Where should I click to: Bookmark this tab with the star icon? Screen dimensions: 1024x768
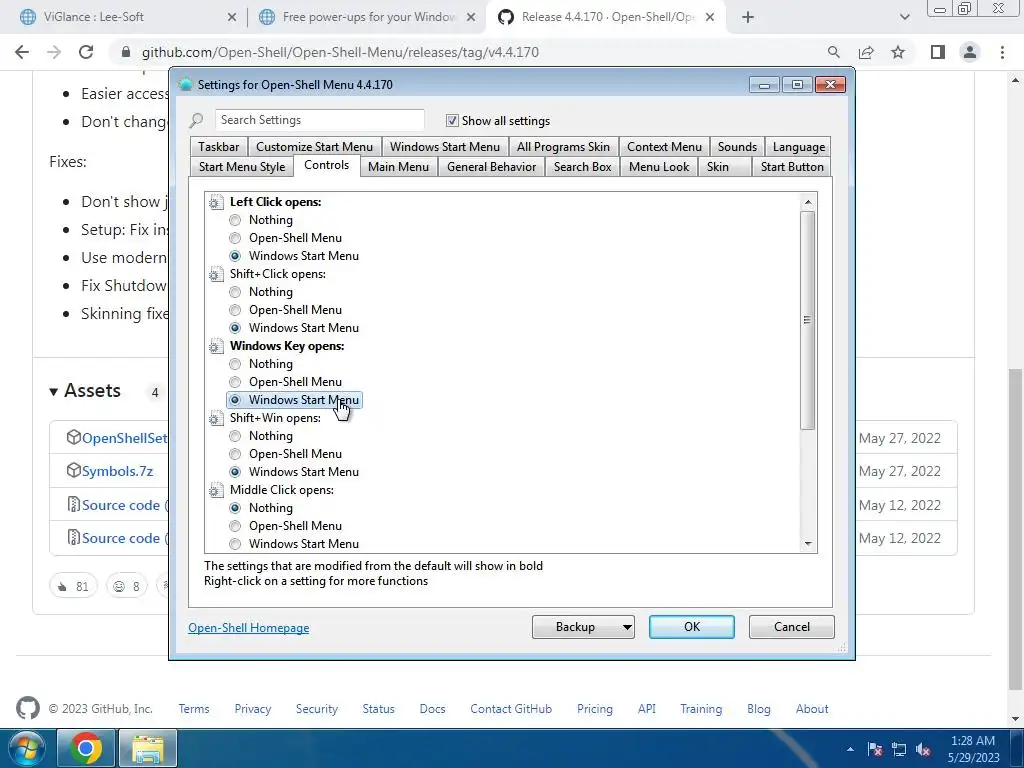[x=898, y=52]
